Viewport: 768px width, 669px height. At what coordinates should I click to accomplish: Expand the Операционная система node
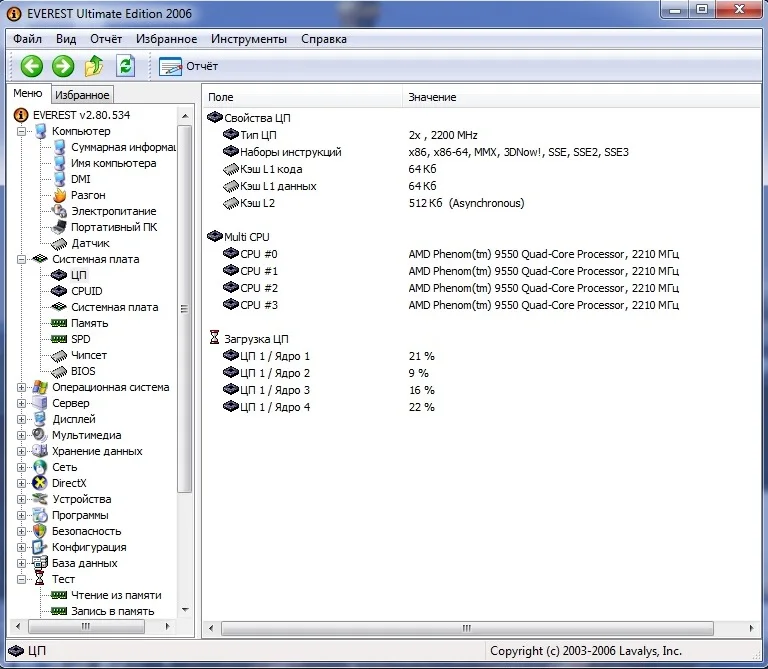(x=21, y=387)
